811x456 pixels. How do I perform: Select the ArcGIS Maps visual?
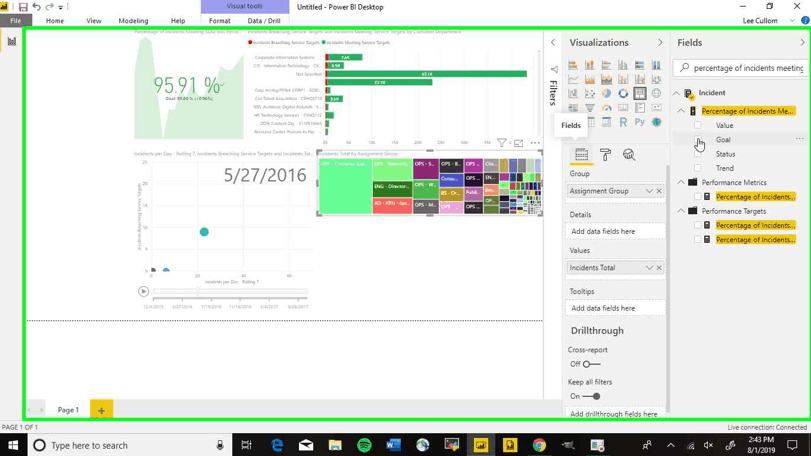[x=656, y=122]
